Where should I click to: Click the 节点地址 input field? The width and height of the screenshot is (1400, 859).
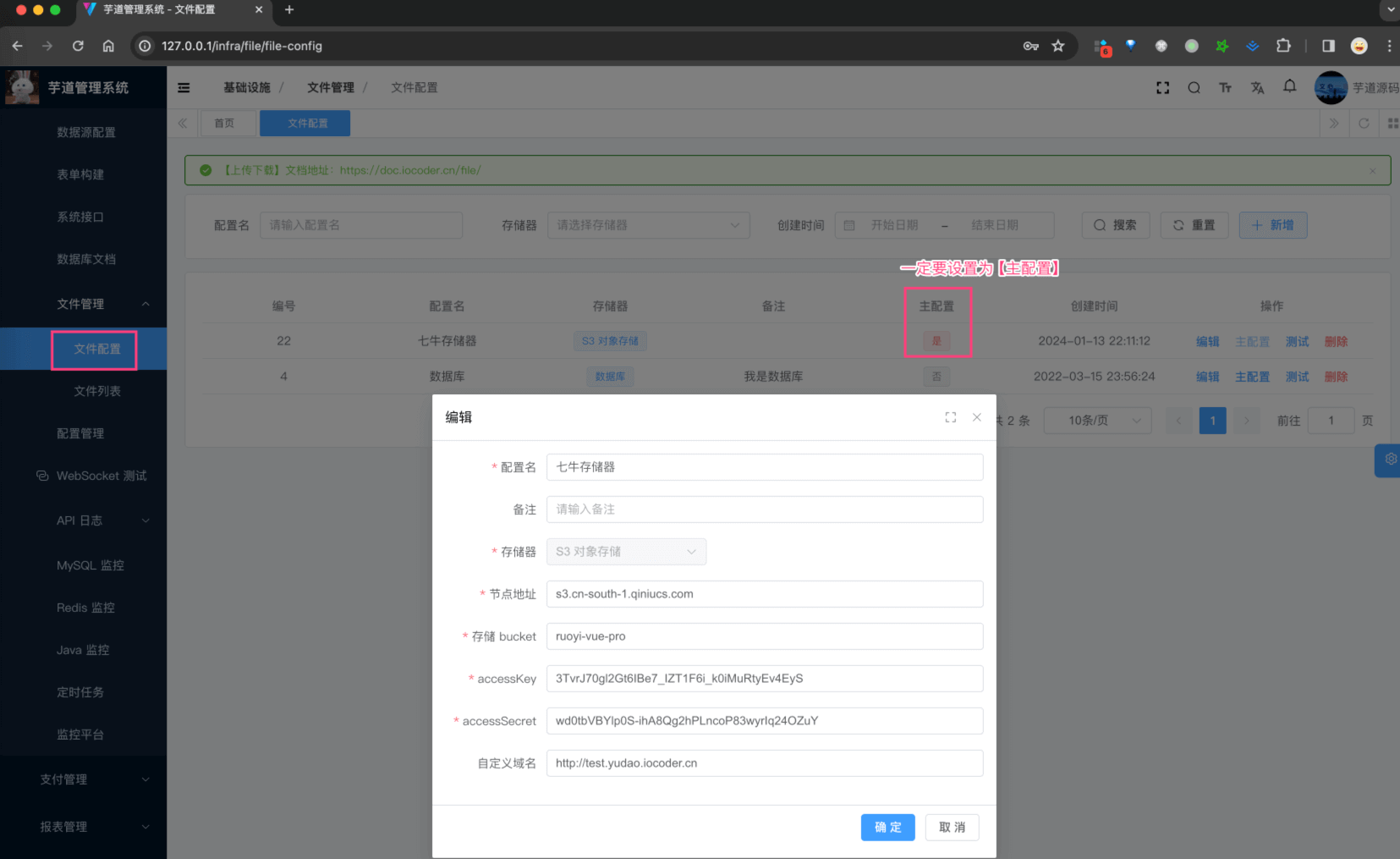[x=764, y=594]
